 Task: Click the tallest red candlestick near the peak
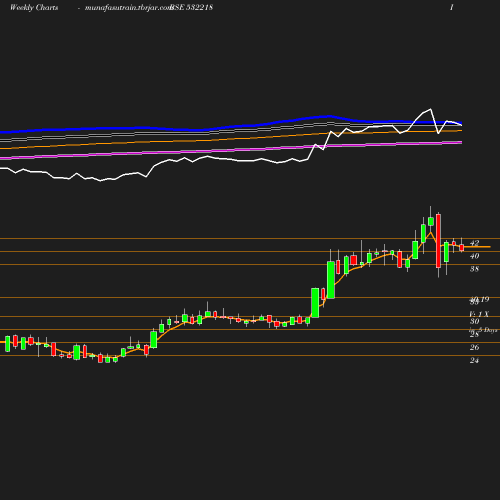tap(438, 241)
